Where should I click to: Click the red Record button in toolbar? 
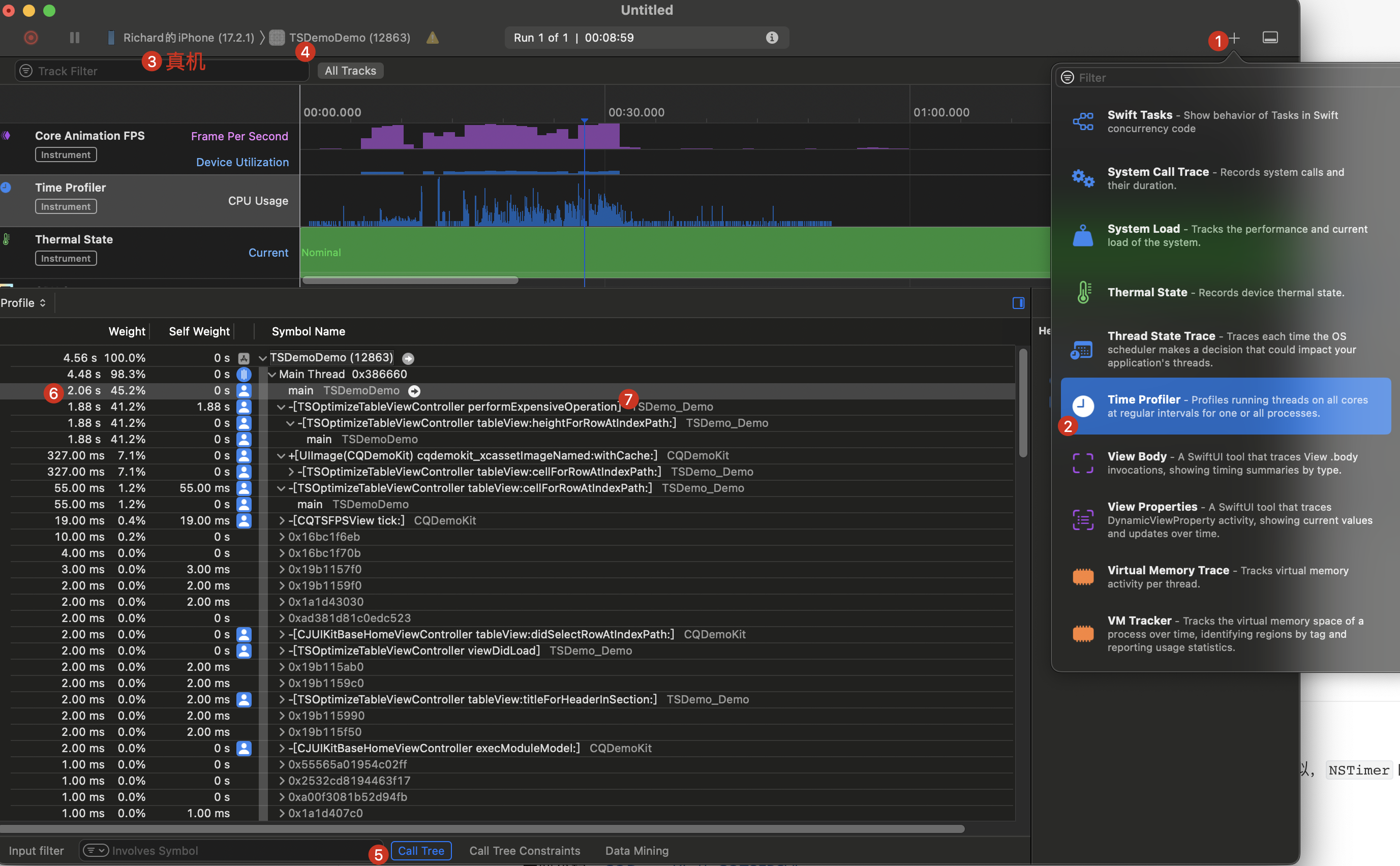(31, 38)
